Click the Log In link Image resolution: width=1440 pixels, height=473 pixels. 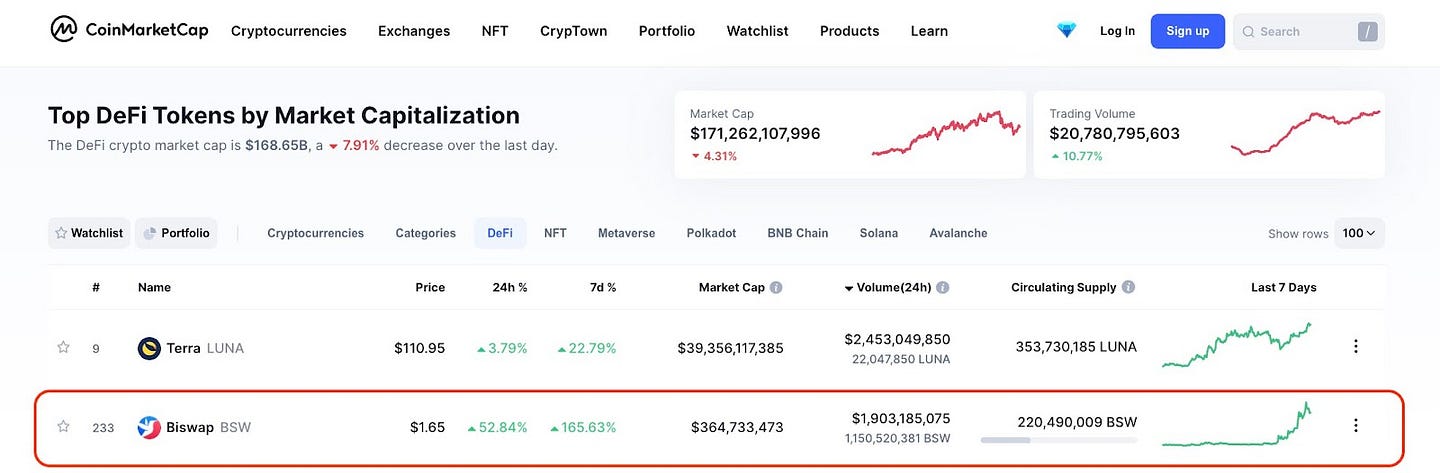(1117, 31)
